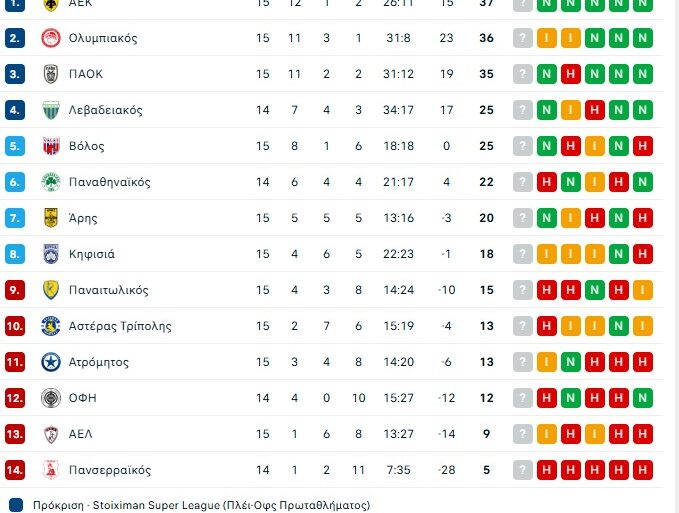Click the Άρης team crest

[50, 218]
